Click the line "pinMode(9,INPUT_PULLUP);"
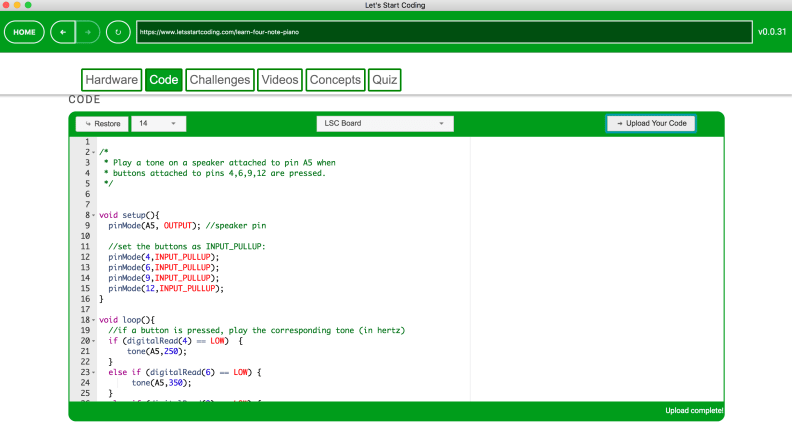Screen dimensions: 792x423 click(x=164, y=278)
